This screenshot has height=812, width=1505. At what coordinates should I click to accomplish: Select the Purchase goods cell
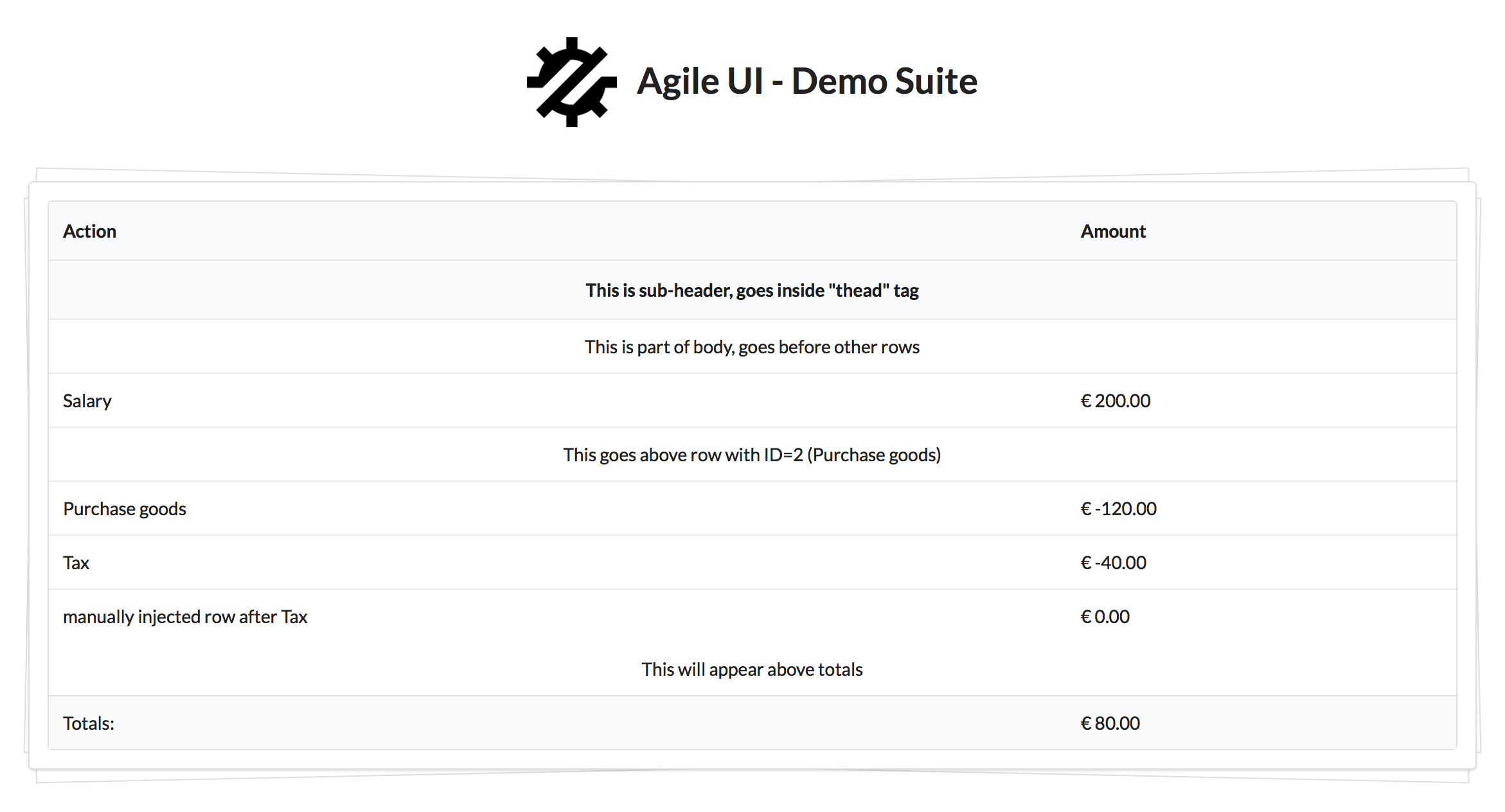click(124, 509)
